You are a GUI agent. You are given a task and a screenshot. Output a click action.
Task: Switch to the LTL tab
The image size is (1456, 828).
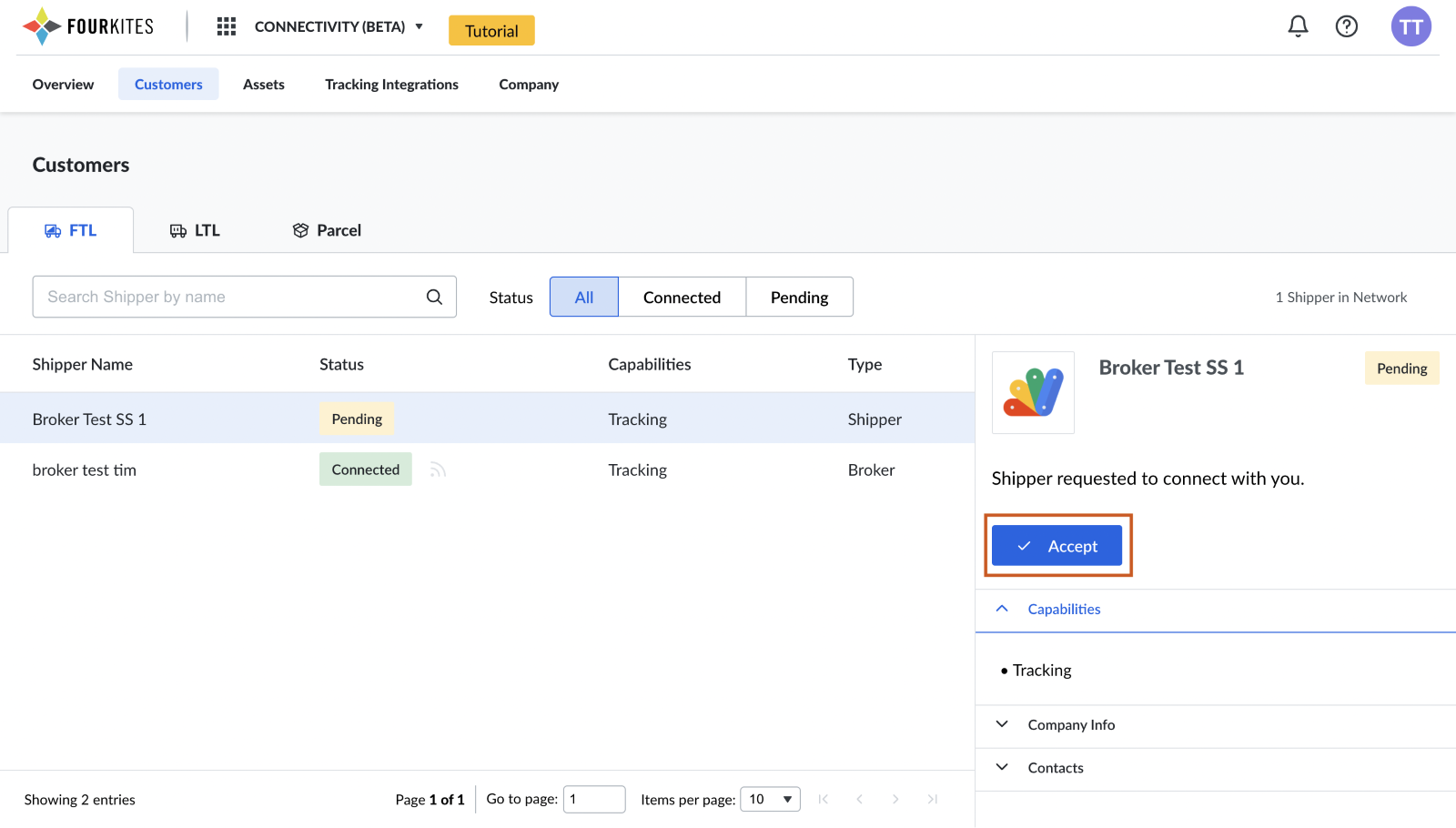point(195,230)
